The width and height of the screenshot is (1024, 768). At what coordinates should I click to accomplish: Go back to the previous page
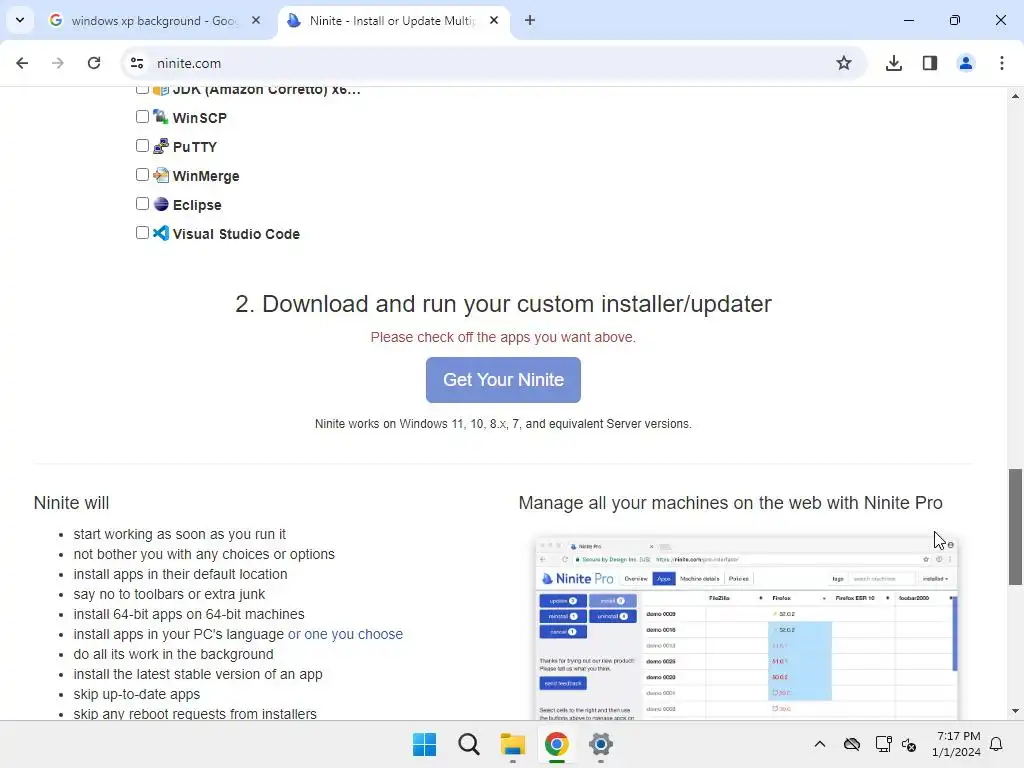point(22,63)
